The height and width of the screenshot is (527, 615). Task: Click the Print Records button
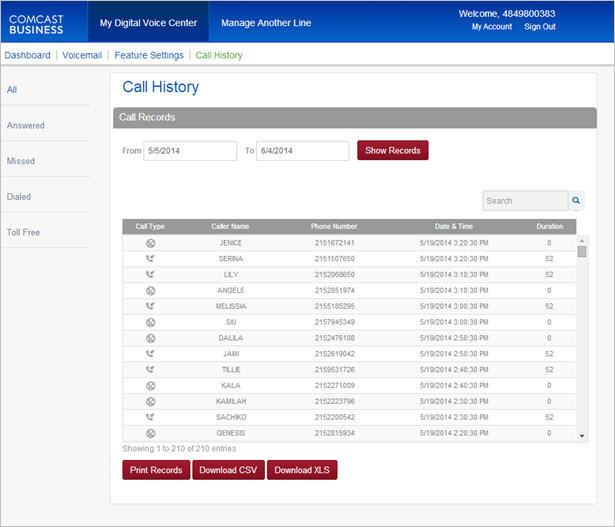[x=156, y=470]
